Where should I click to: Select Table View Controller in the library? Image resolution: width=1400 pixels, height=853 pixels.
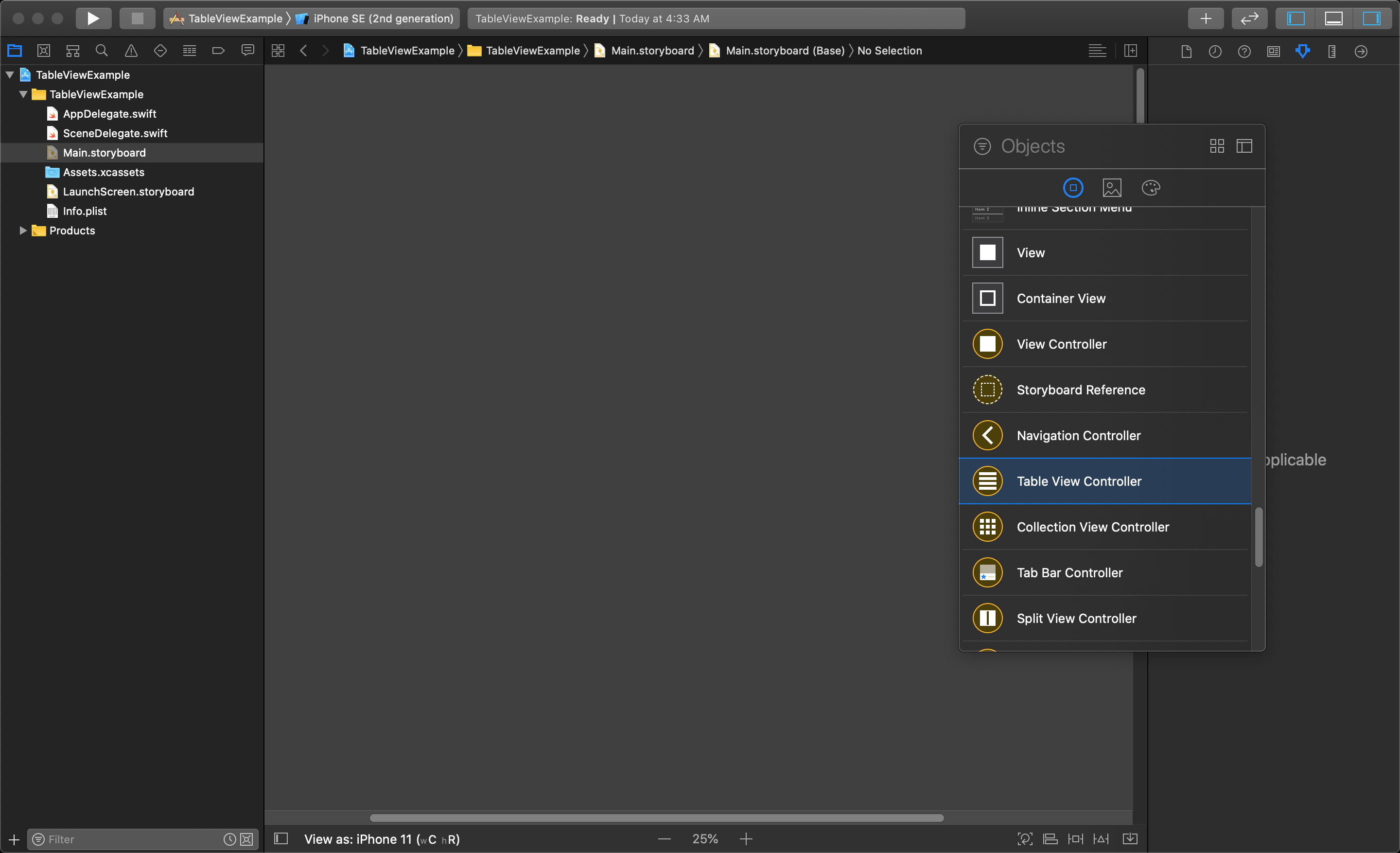pos(1105,481)
